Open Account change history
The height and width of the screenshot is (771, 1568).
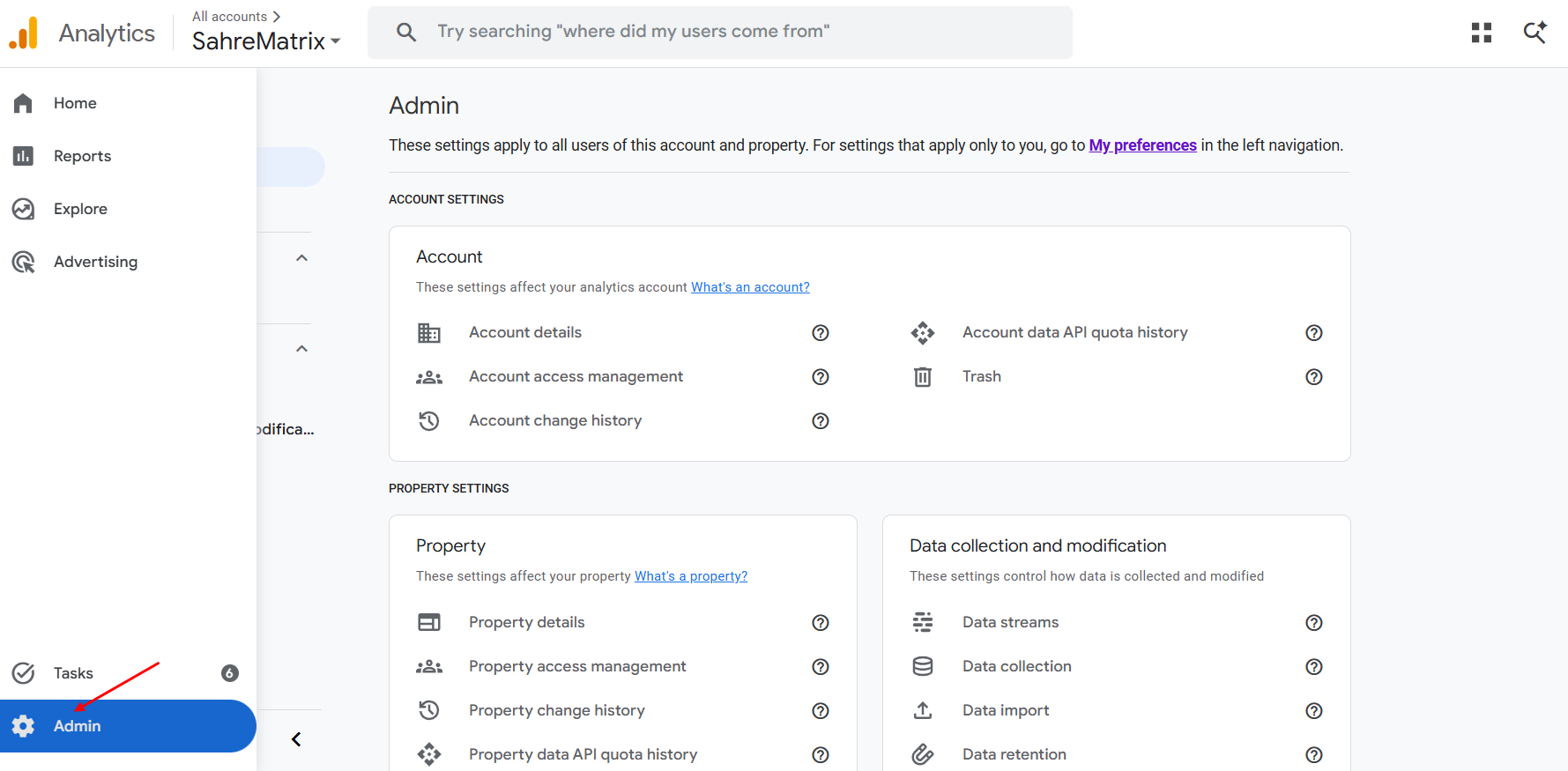pyautogui.click(x=555, y=420)
